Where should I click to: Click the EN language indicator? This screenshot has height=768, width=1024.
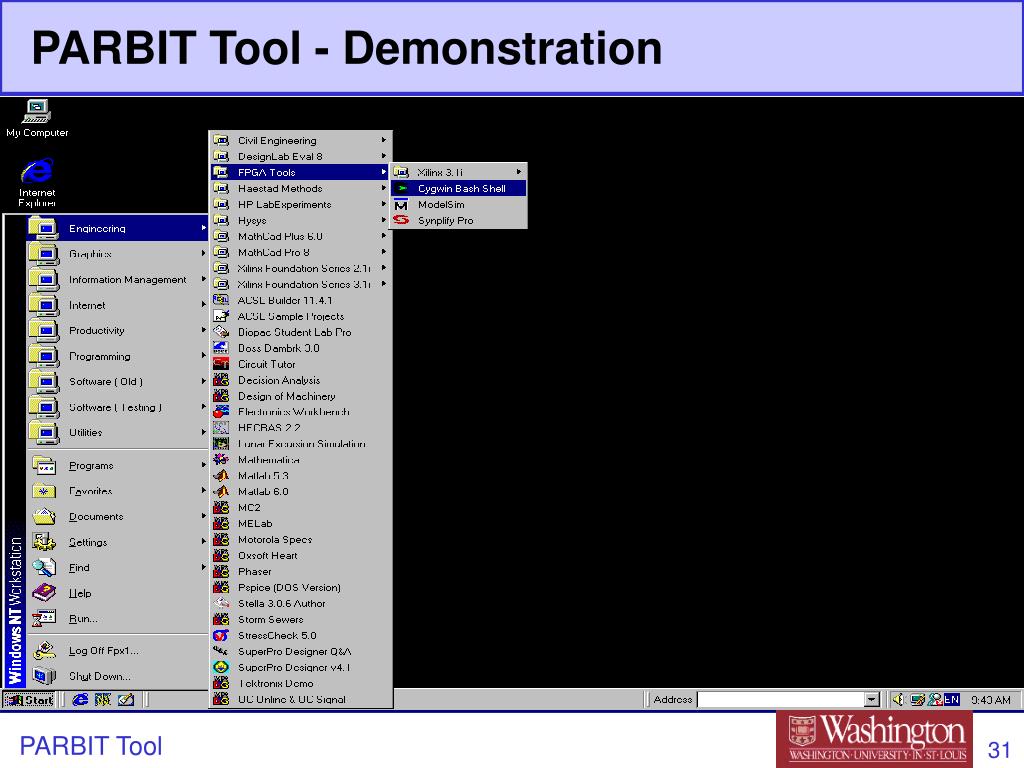click(952, 699)
